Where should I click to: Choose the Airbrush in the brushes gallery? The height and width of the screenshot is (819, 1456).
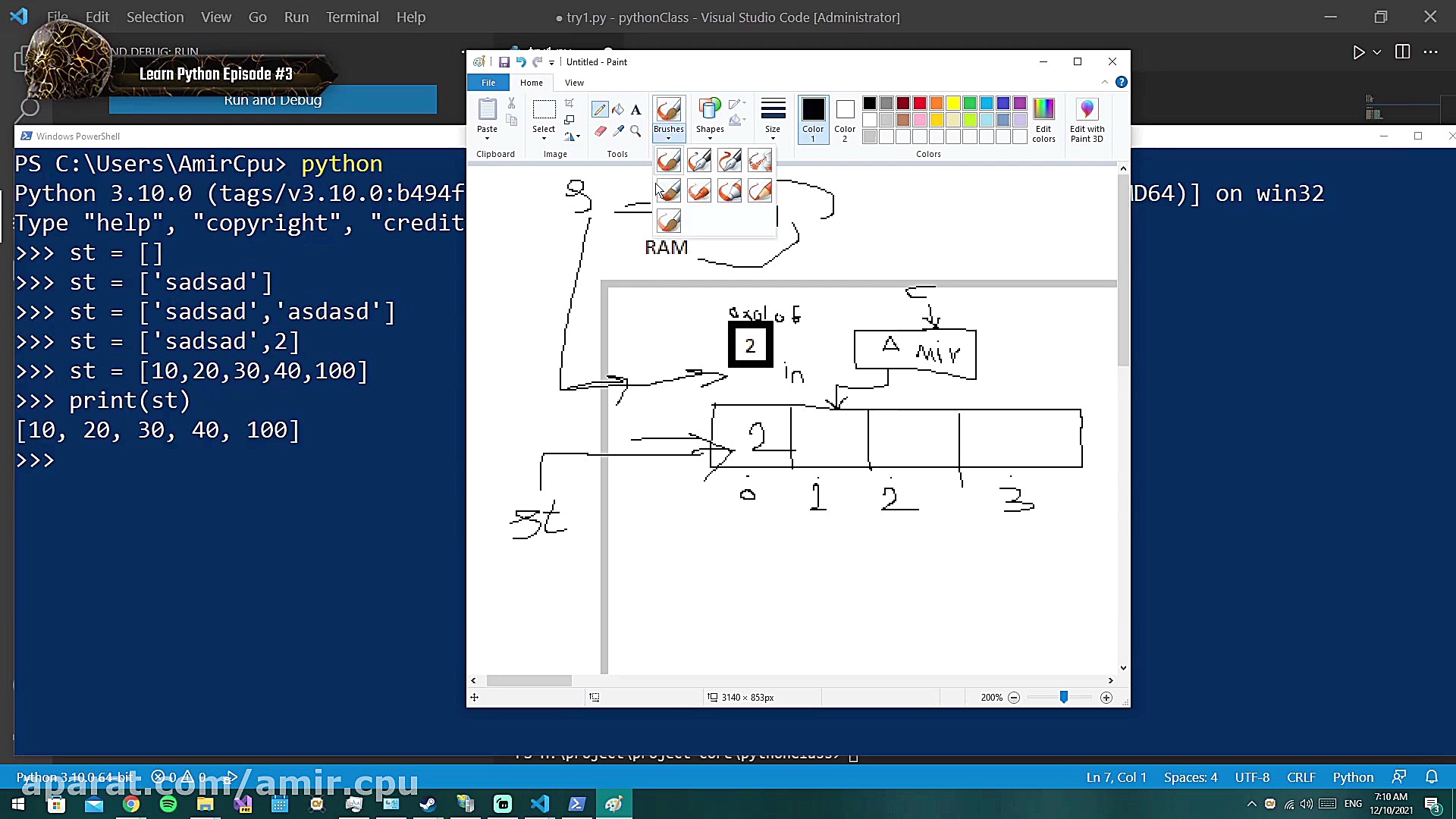point(759,161)
